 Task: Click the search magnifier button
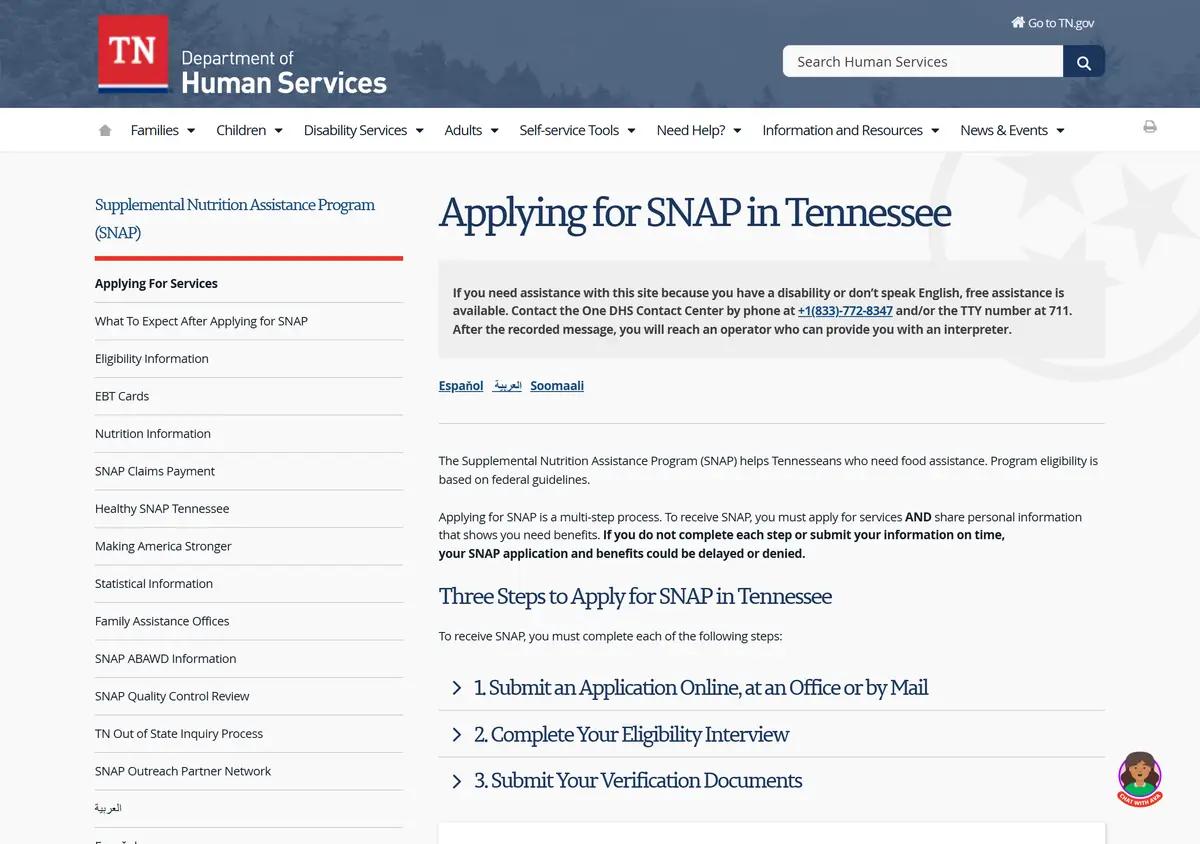pos(1084,62)
